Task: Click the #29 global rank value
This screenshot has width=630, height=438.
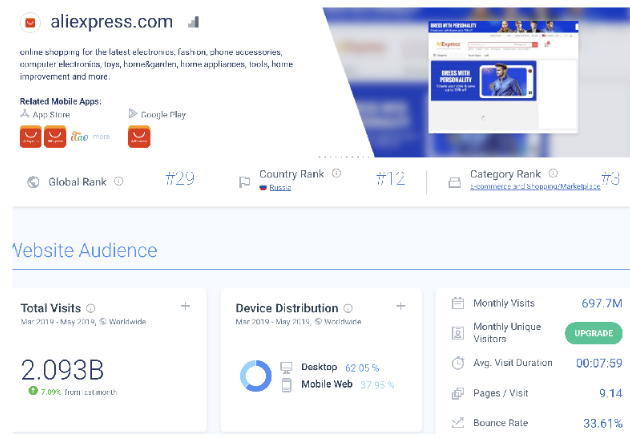Action: pos(180,178)
